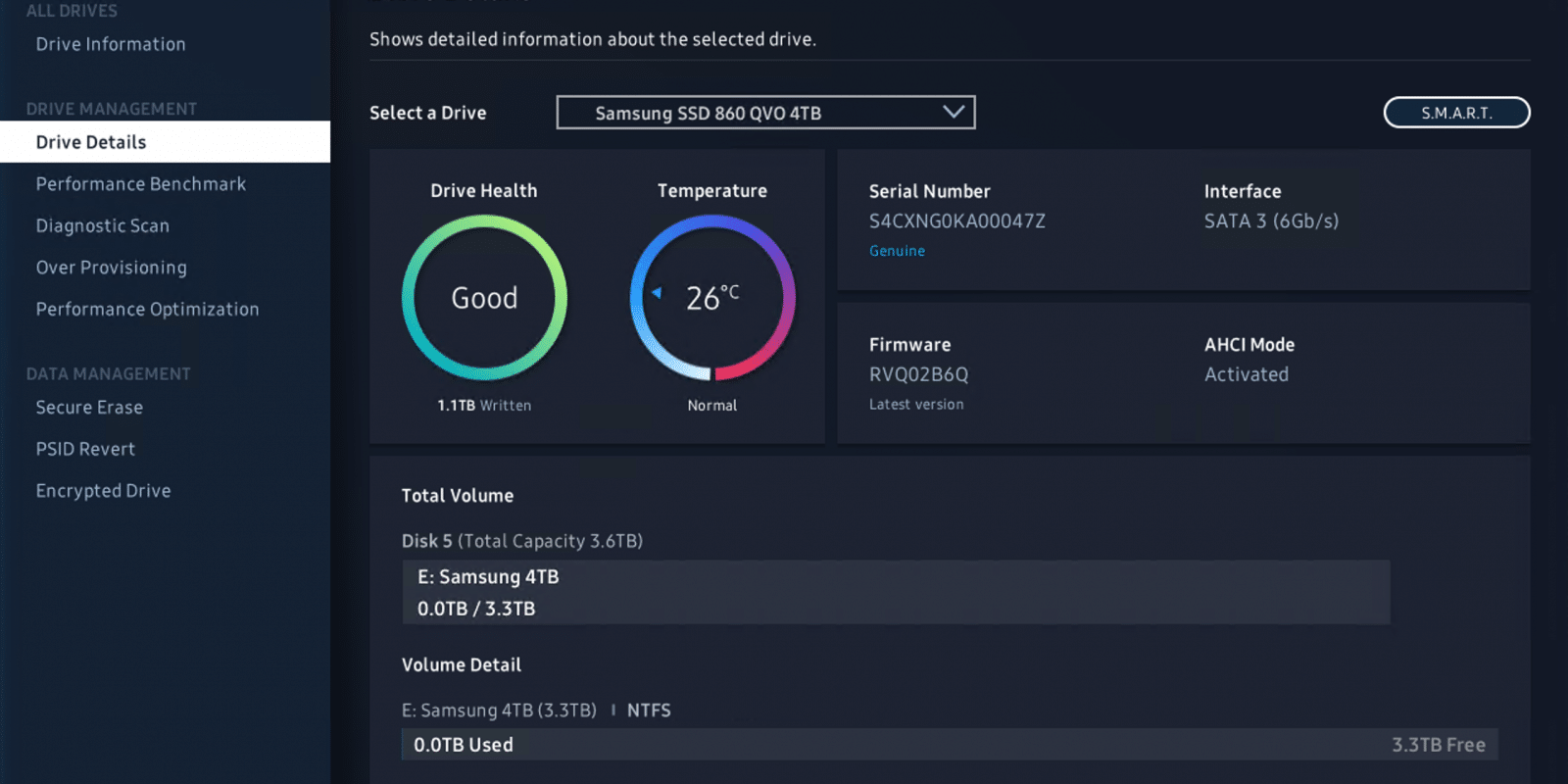Click SATA 3 (6Gb/s) interface value
Image resolution: width=1568 pixels, height=784 pixels.
click(1271, 221)
